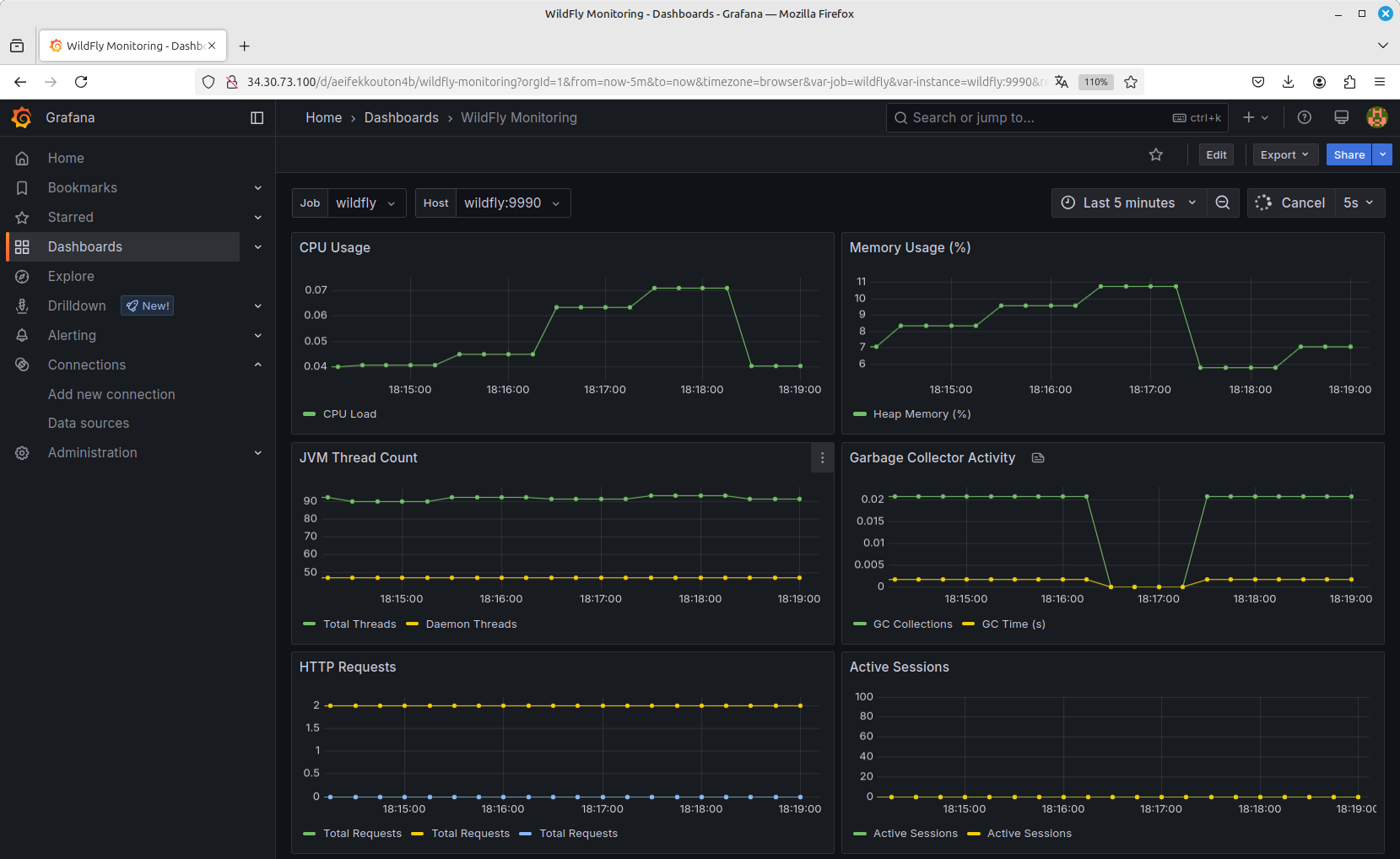Toggle the sidebar dock menu icon
This screenshot has width=1400, height=859.
pos(257,118)
